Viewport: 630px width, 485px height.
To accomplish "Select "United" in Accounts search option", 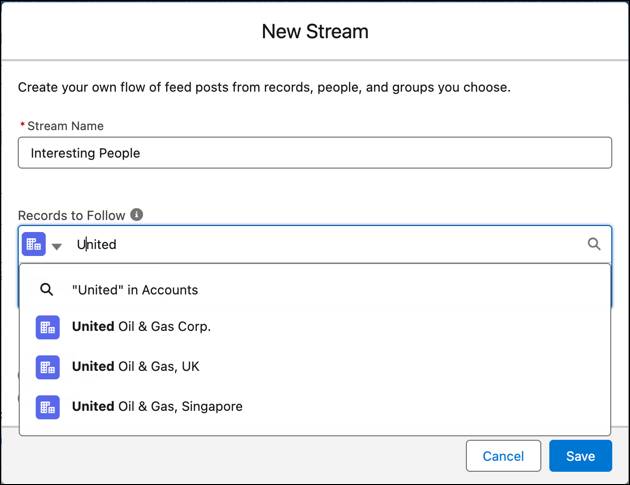I will [x=135, y=290].
